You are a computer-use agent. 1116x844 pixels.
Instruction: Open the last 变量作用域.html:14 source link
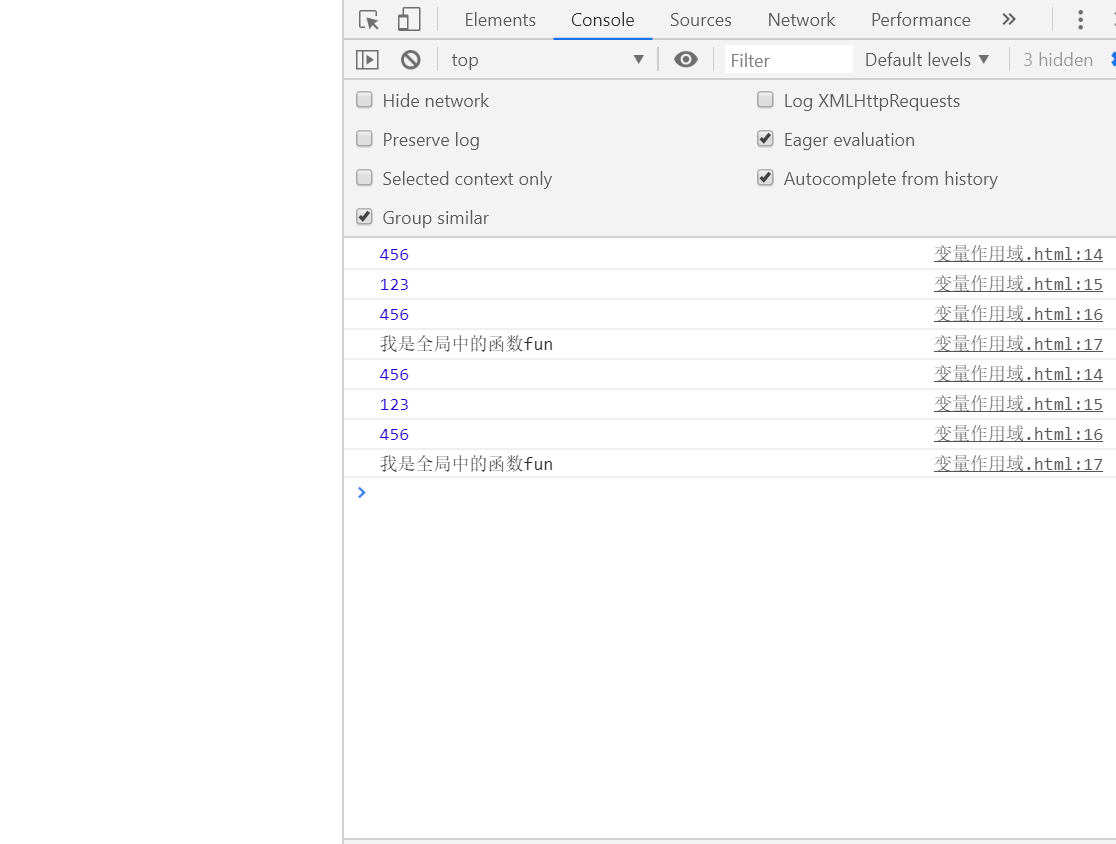point(1018,374)
